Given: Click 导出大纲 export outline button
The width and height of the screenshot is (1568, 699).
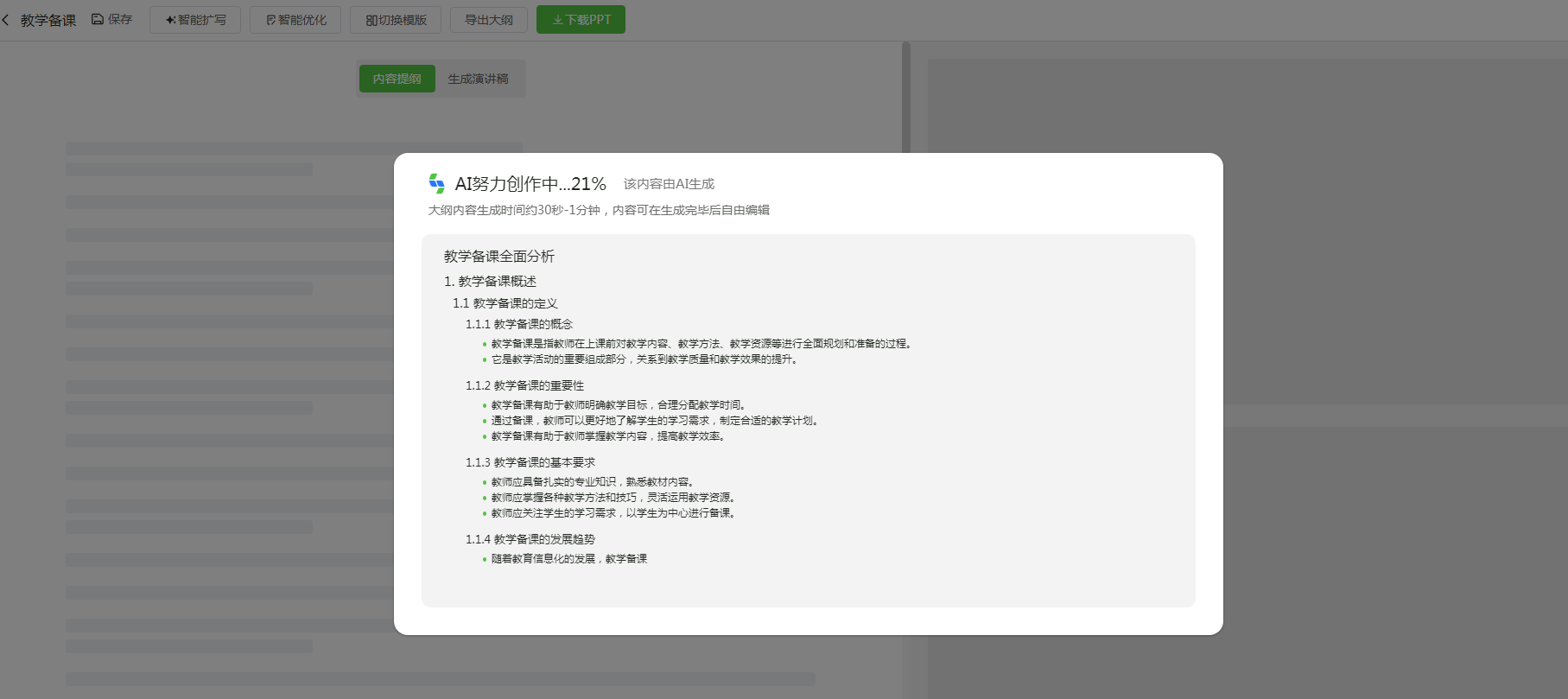Looking at the screenshot, I should tap(489, 20).
